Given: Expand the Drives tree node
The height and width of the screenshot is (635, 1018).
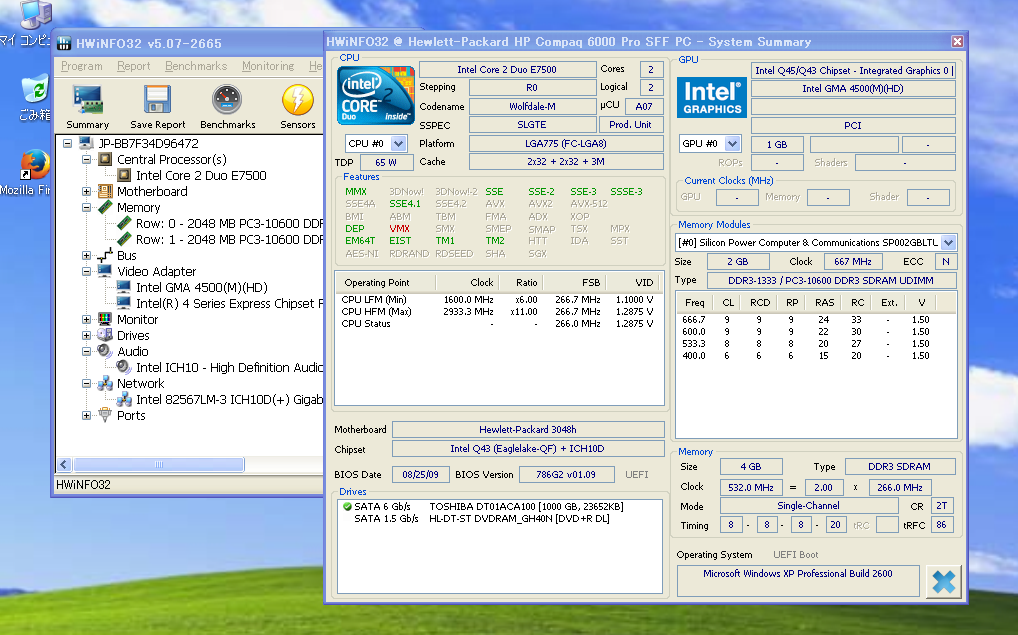Looking at the screenshot, I should pyautogui.click(x=87, y=336).
